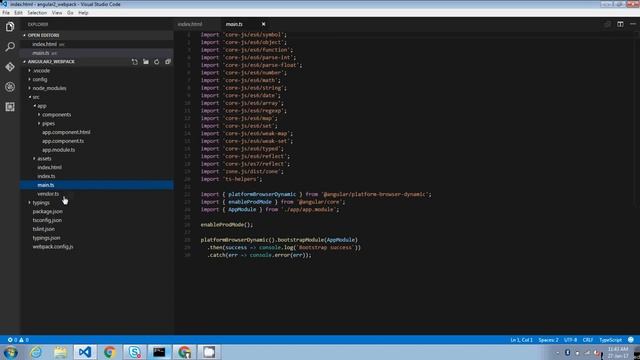This screenshot has width=640, height=360.
Task: Open the File Explorer taskbar icon
Action: coord(60,352)
